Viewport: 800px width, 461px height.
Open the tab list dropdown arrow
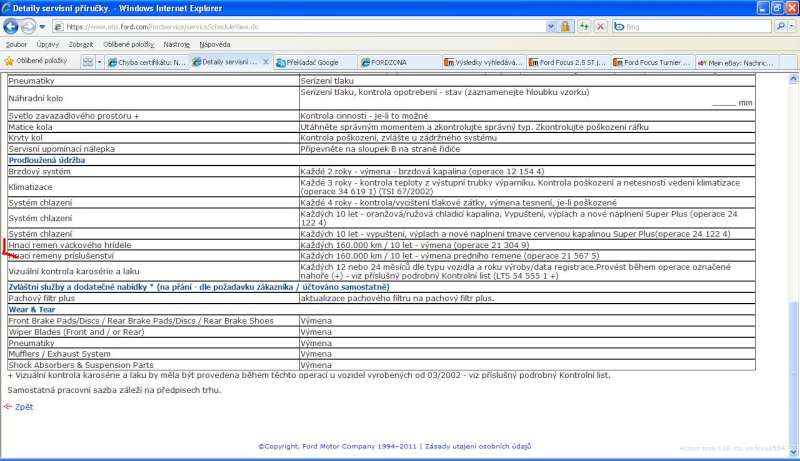pyautogui.click(x=98, y=62)
